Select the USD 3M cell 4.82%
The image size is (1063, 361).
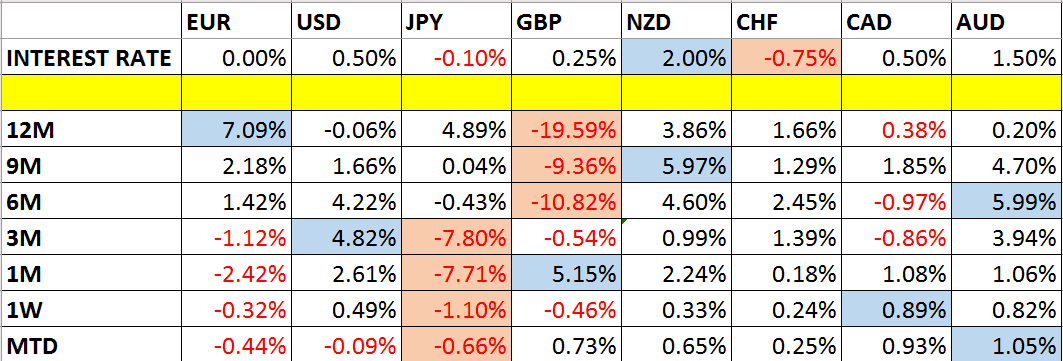346,238
